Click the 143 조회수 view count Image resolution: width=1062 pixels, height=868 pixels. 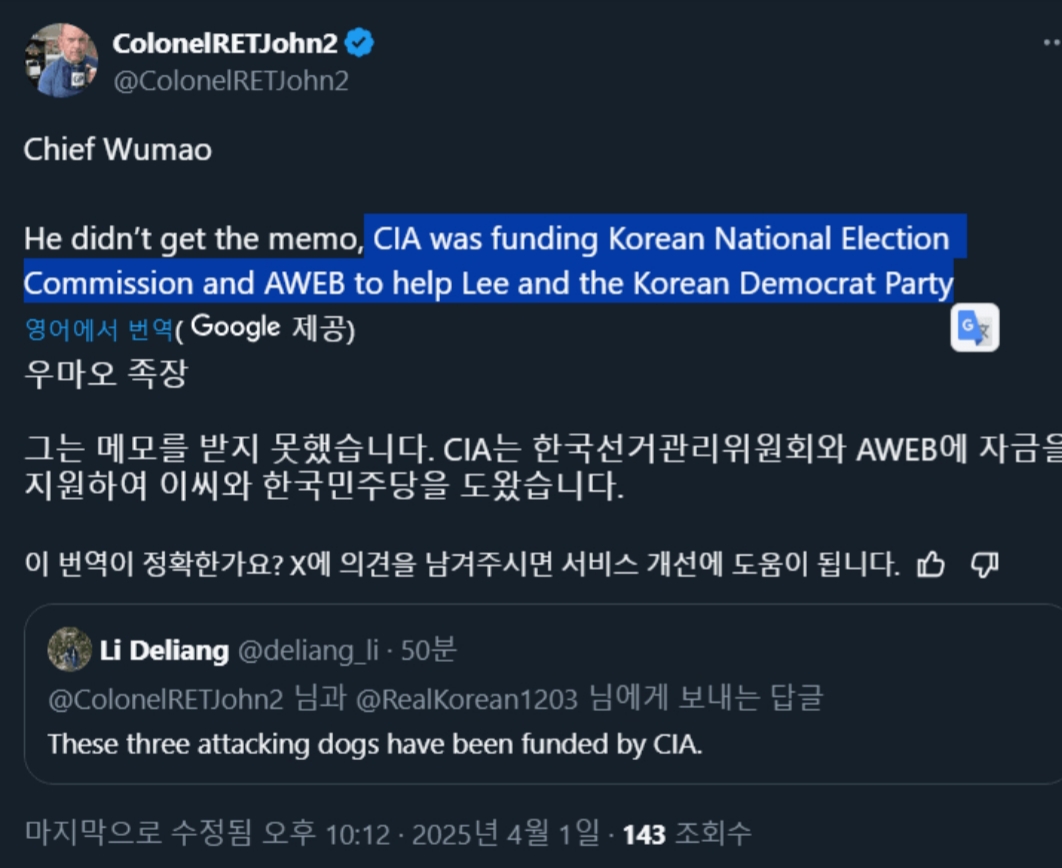point(687,833)
